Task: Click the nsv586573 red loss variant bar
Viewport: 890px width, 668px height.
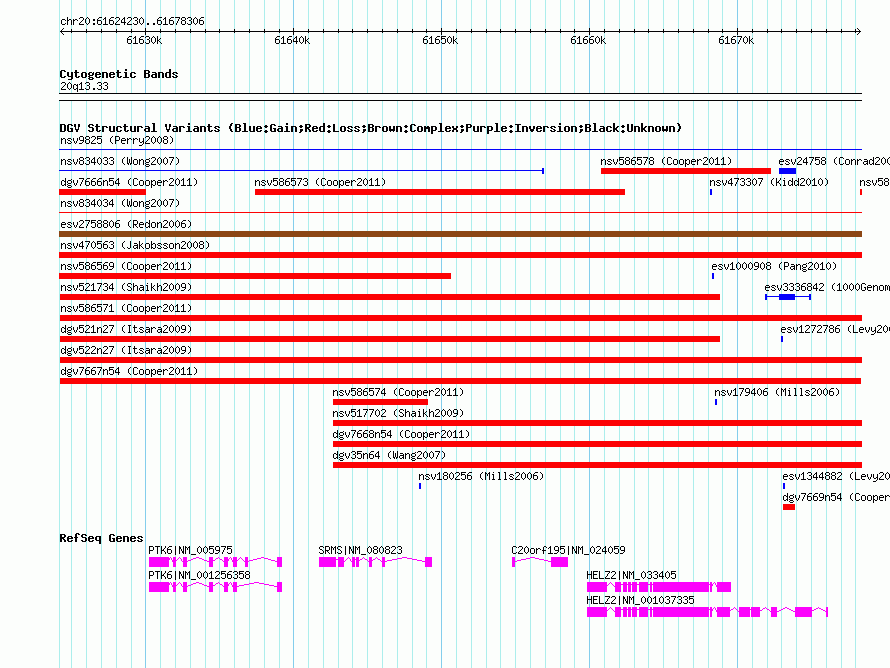Action: click(x=439, y=192)
